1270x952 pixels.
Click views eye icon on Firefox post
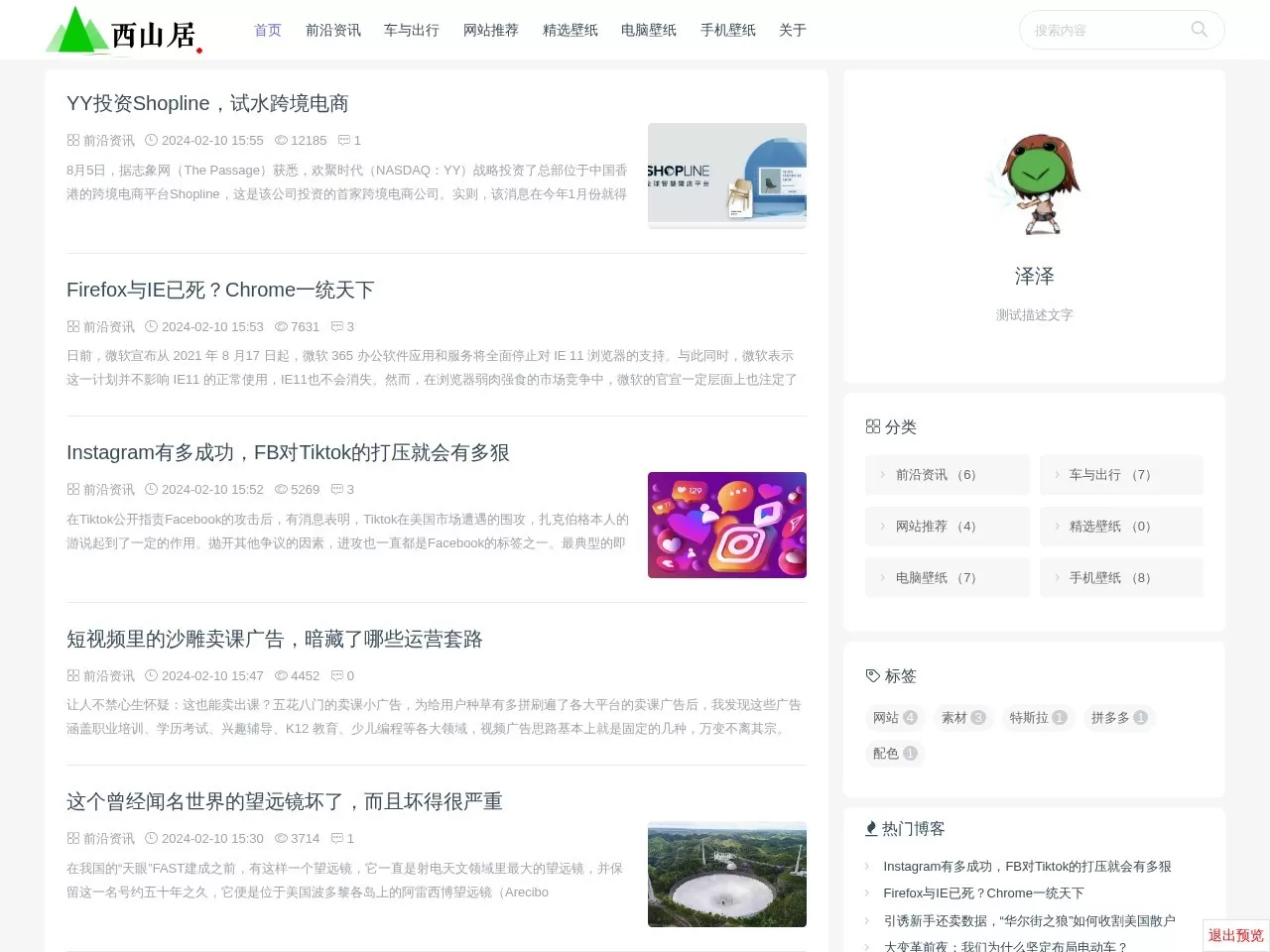[x=281, y=327]
